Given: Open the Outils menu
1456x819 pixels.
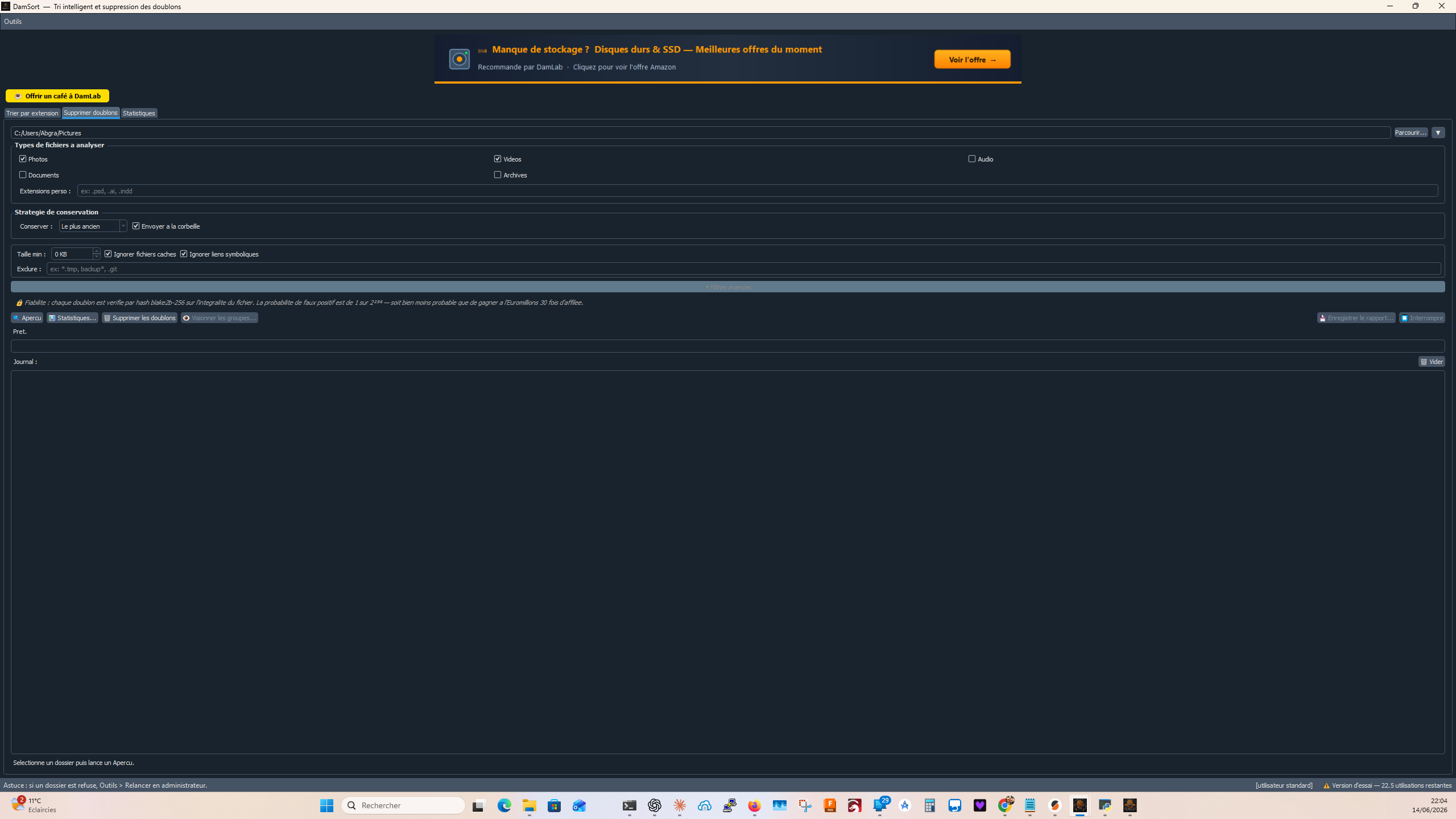Looking at the screenshot, I should [x=13, y=22].
